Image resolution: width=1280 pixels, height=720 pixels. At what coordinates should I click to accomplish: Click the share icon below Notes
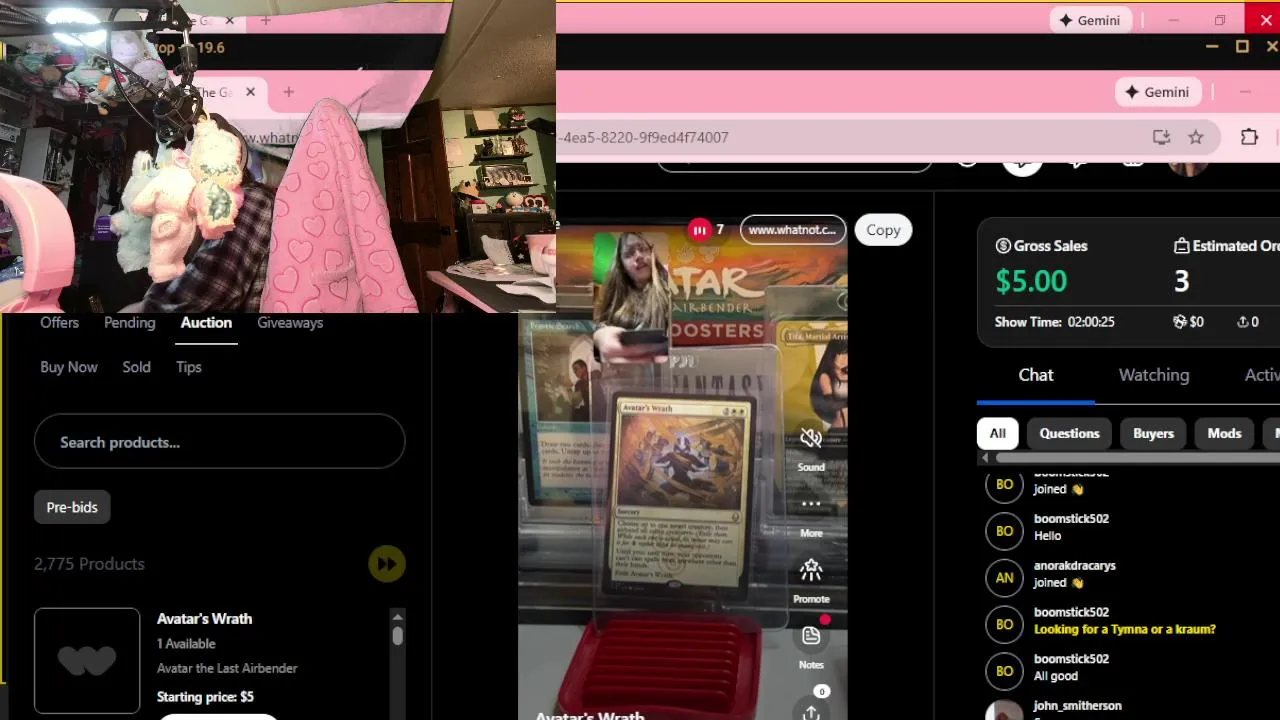point(811,712)
